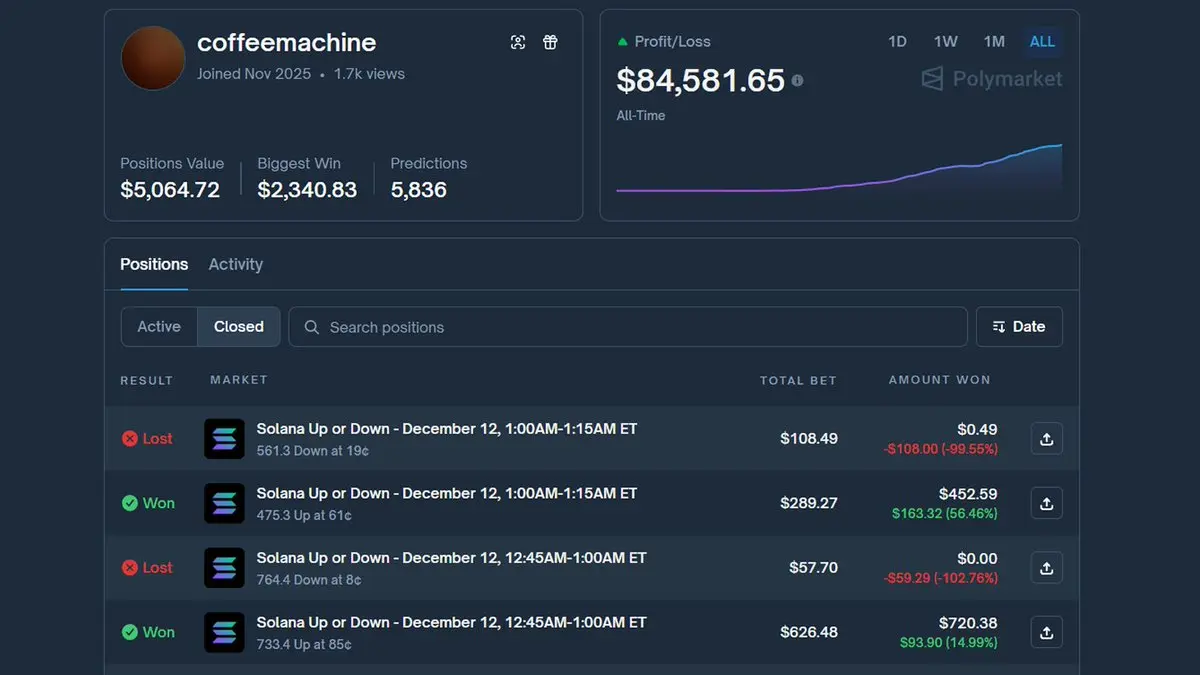
Task: Click the -$59.29 (-102.76%) loss value
Action: click(941, 578)
